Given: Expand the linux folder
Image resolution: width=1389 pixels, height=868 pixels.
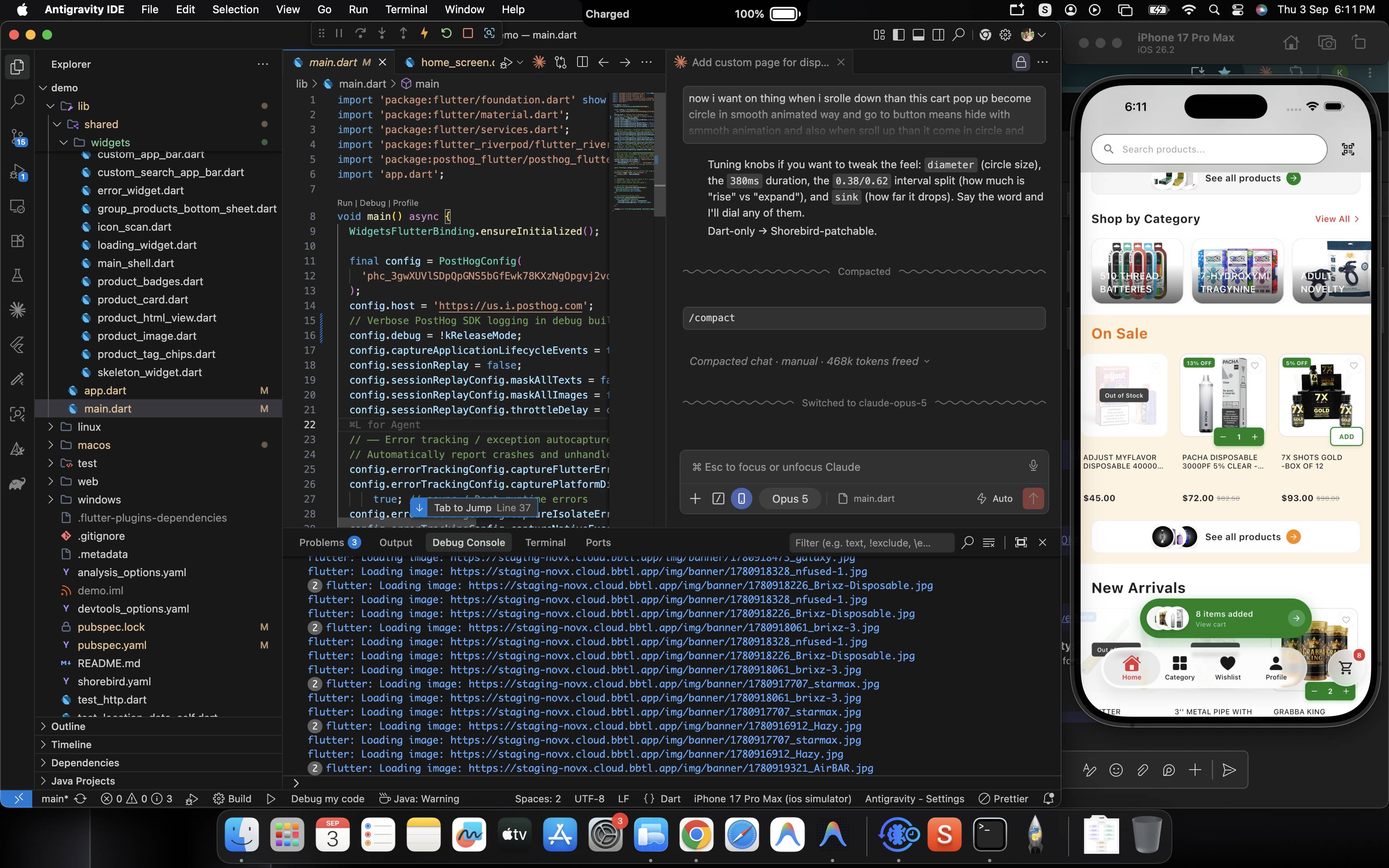Looking at the screenshot, I should tap(89, 427).
